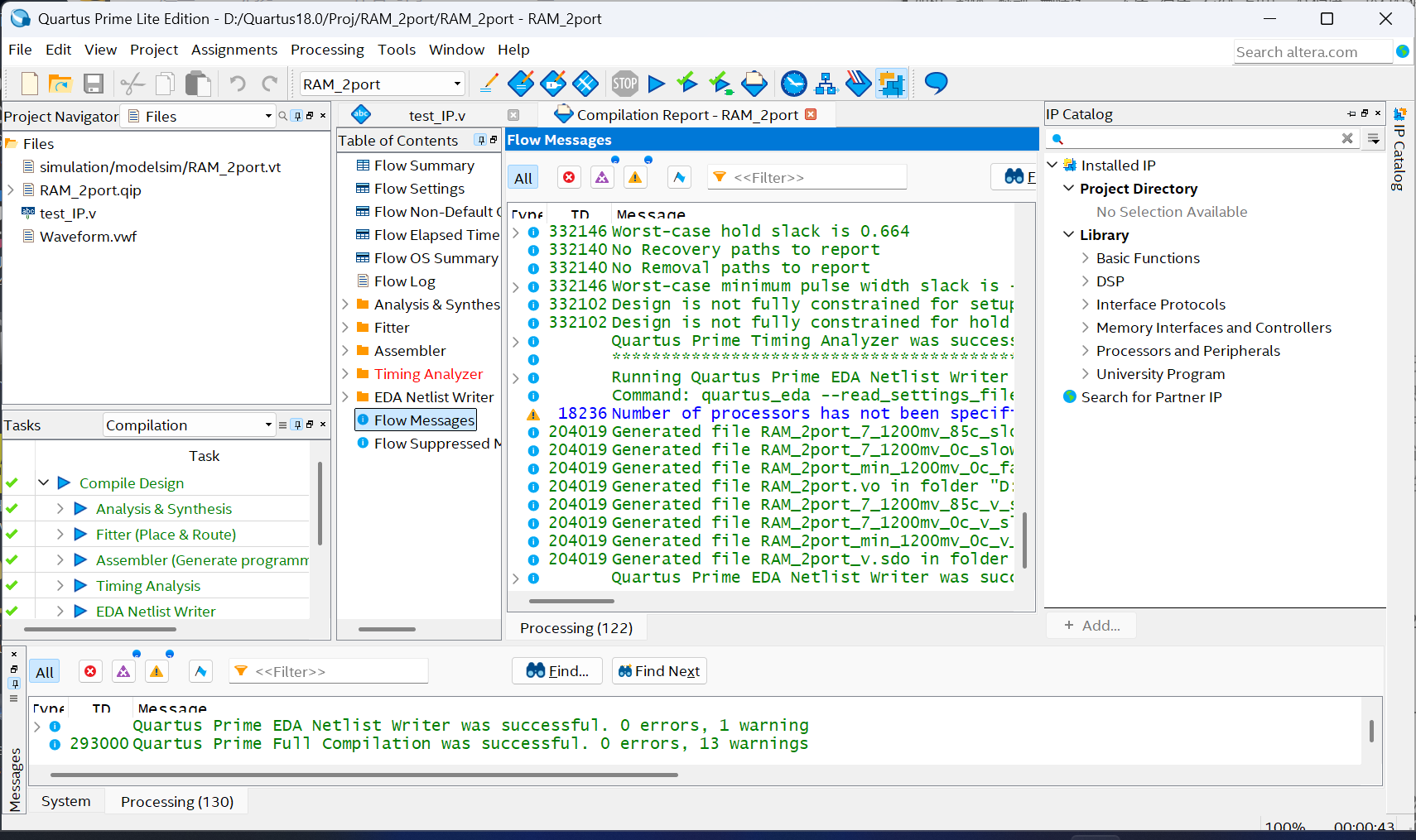
Task: Click the bottom Messages horizontal scrollbar
Action: [x=364, y=775]
